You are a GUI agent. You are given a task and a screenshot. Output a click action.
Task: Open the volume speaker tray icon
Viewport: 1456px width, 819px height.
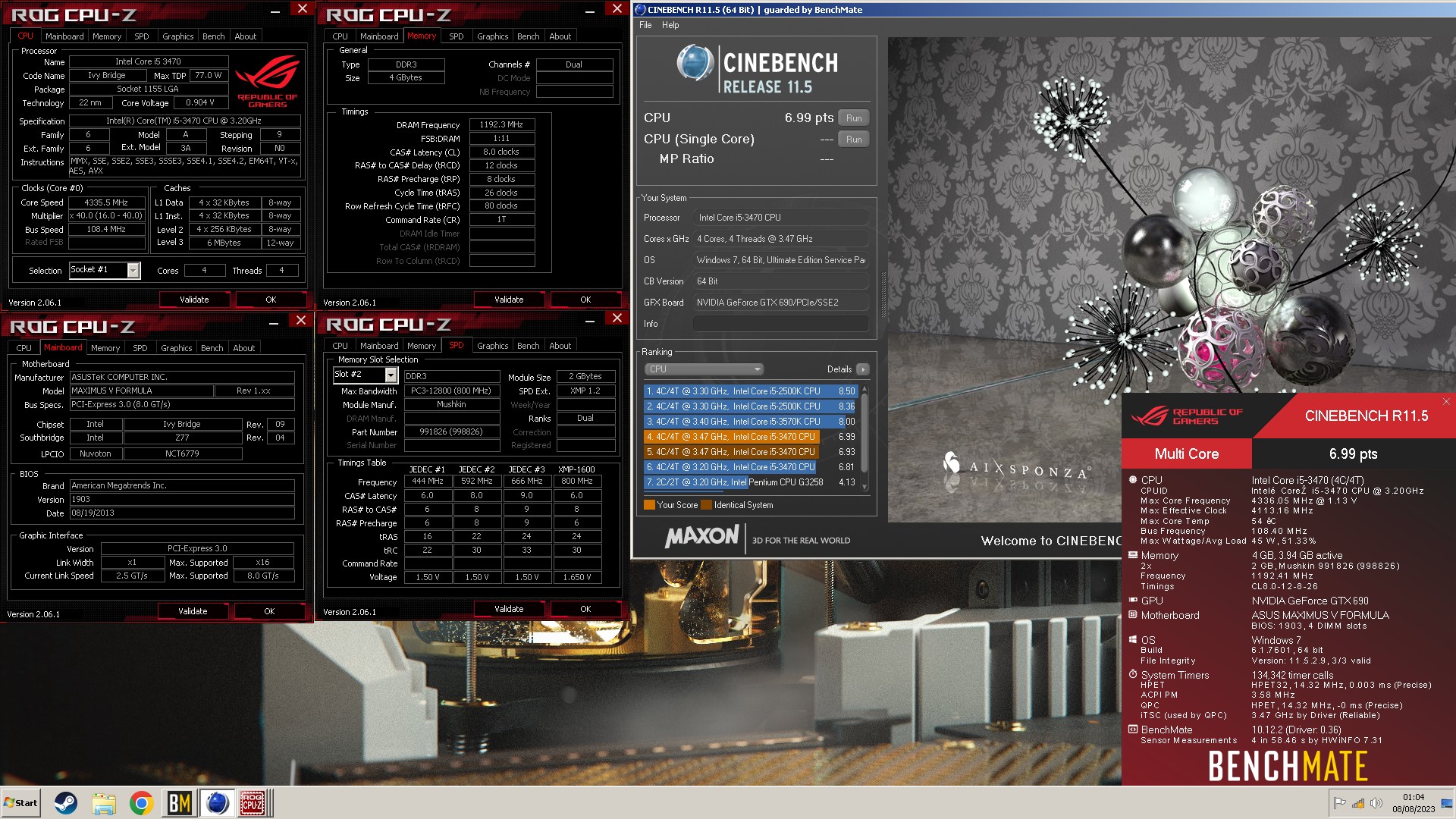1376,803
